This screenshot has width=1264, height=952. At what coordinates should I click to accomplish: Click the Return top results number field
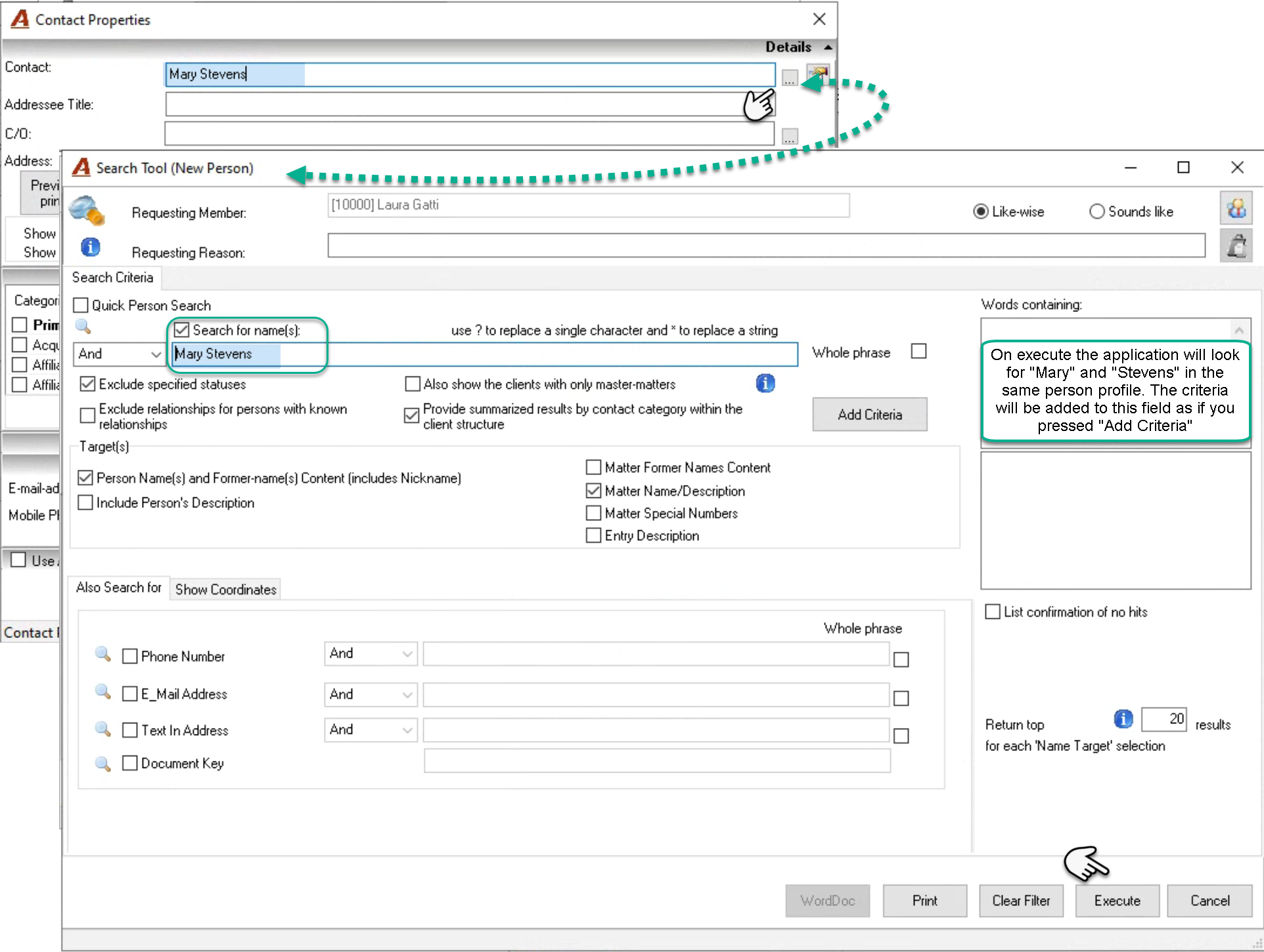(x=1163, y=719)
